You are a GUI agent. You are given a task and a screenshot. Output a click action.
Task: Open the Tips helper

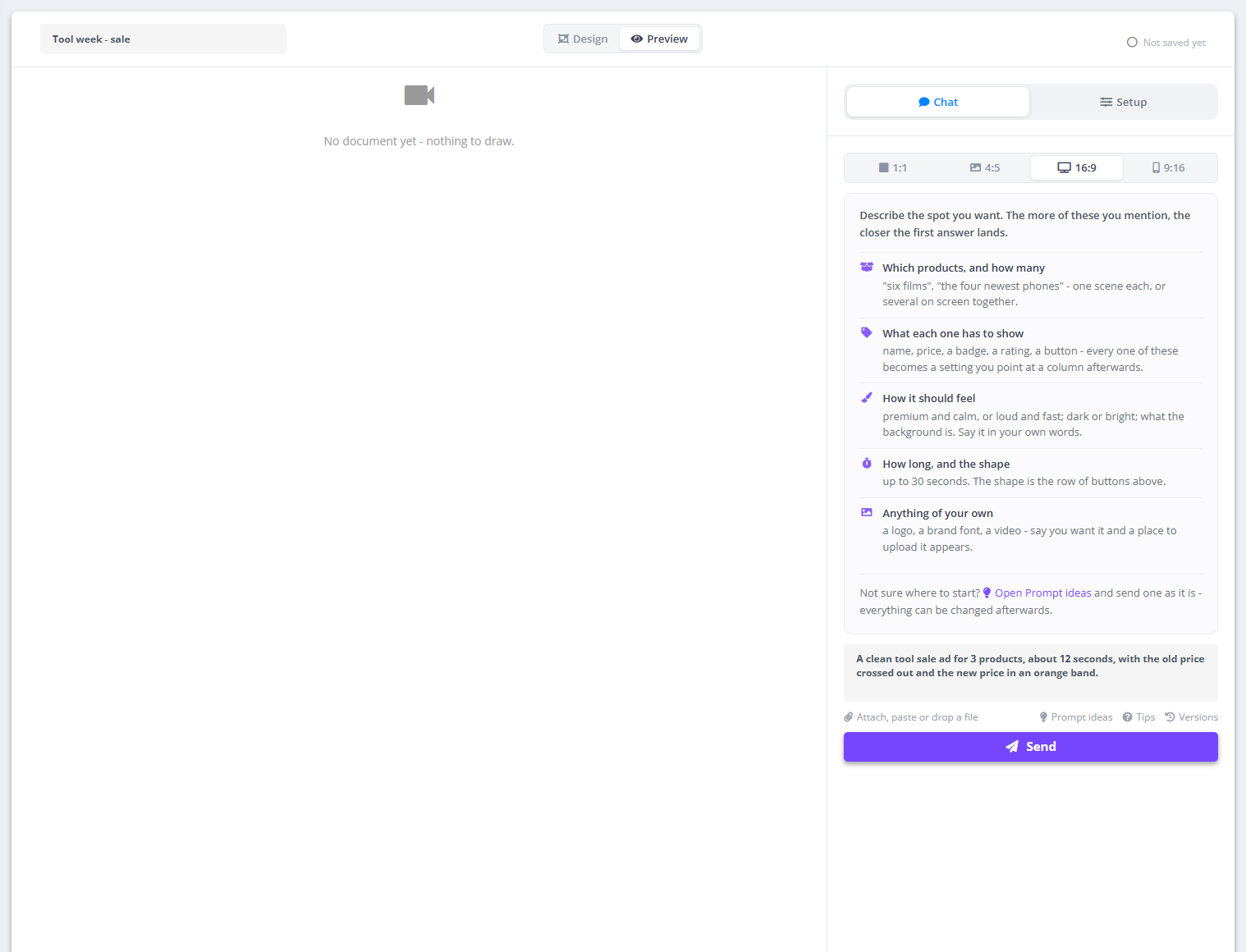coord(1139,717)
